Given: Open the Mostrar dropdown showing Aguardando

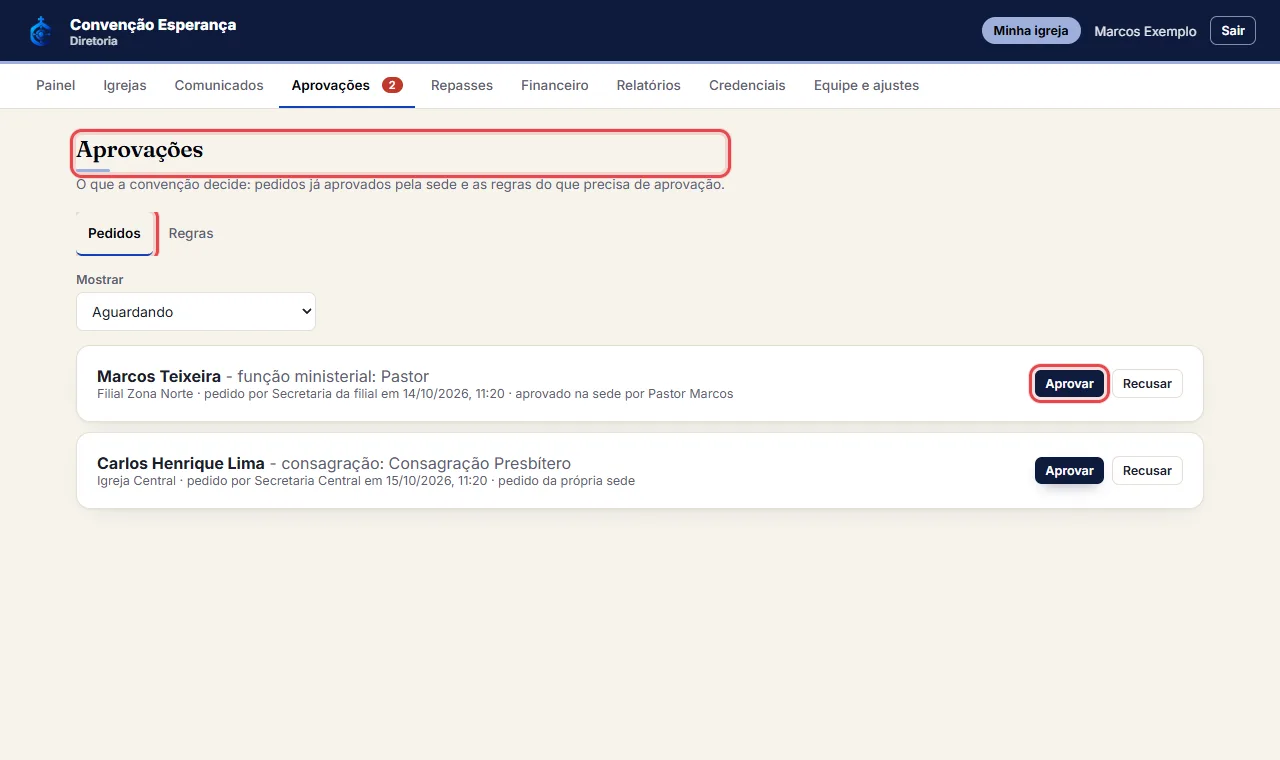Looking at the screenshot, I should [196, 311].
